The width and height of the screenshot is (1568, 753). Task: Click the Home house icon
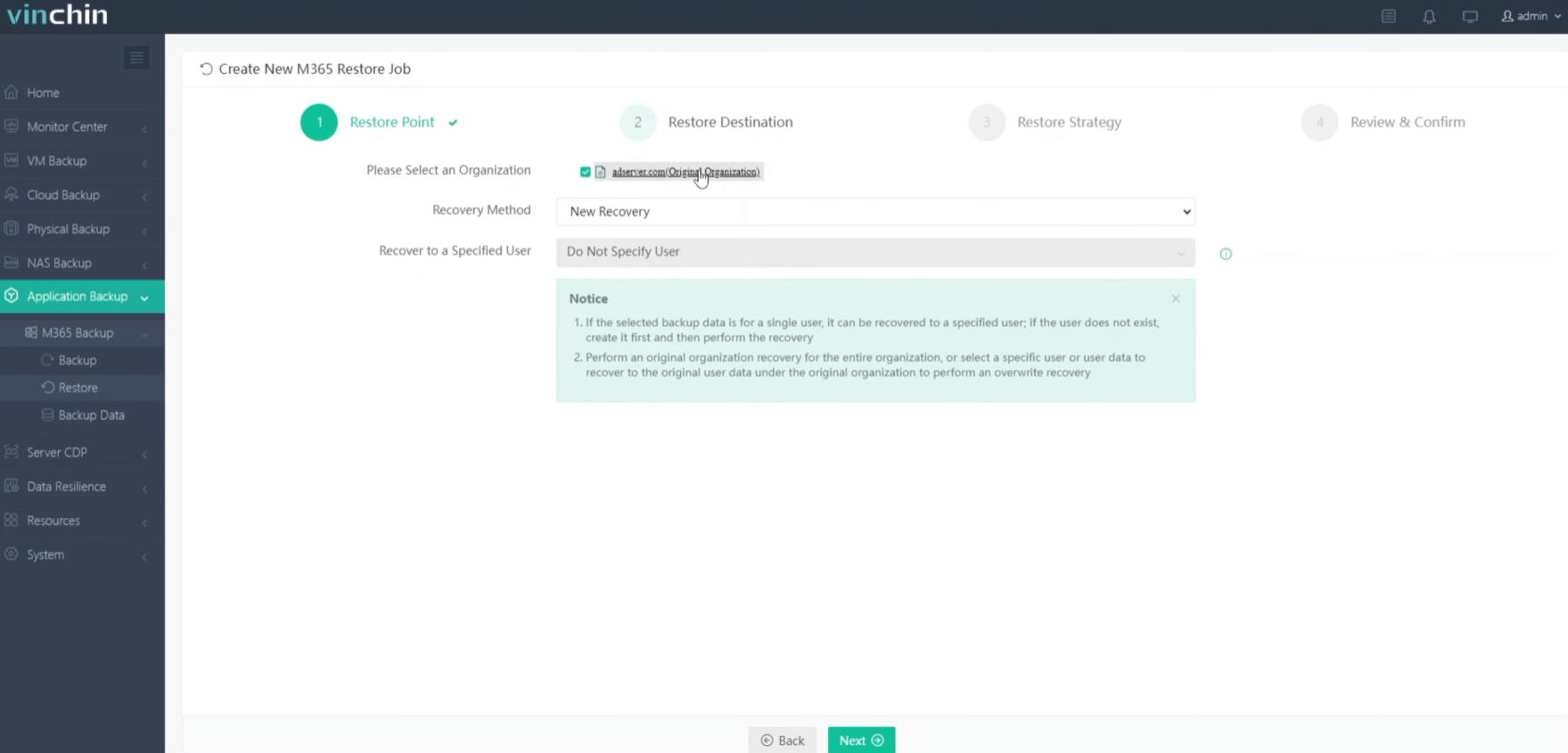pos(12,92)
